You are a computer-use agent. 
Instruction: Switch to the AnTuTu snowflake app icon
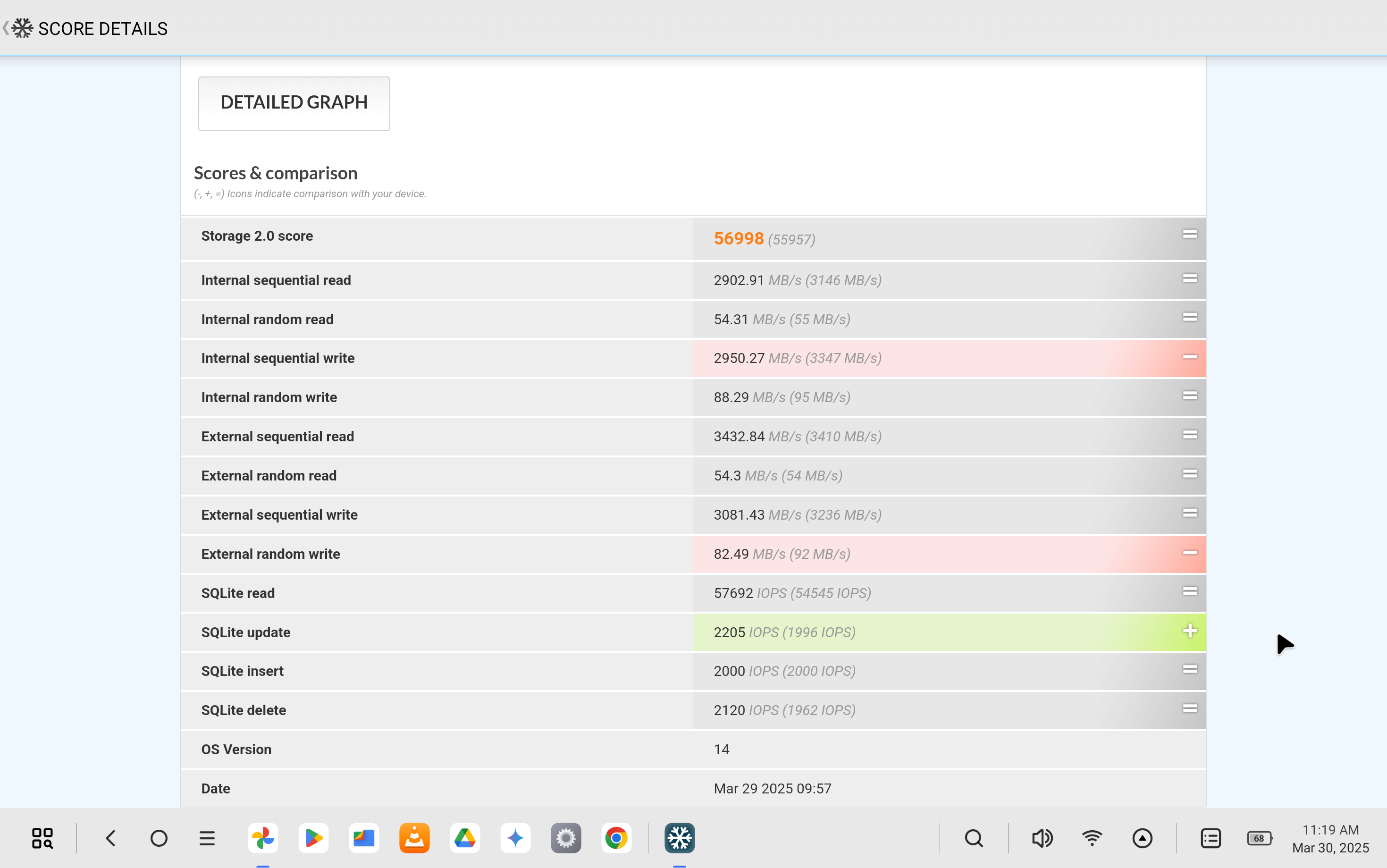click(x=680, y=838)
